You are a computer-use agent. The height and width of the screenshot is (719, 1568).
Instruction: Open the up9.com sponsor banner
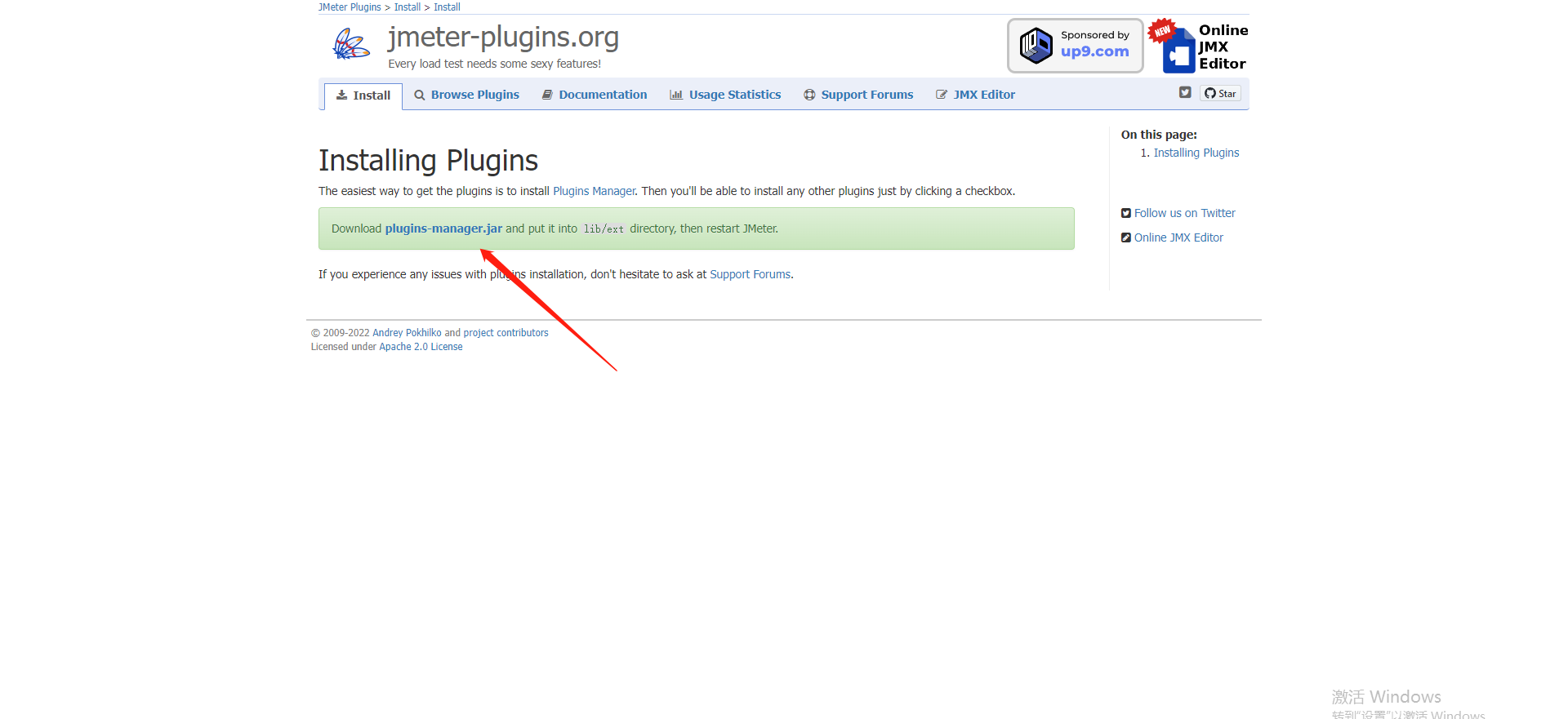(x=1075, y=46)
